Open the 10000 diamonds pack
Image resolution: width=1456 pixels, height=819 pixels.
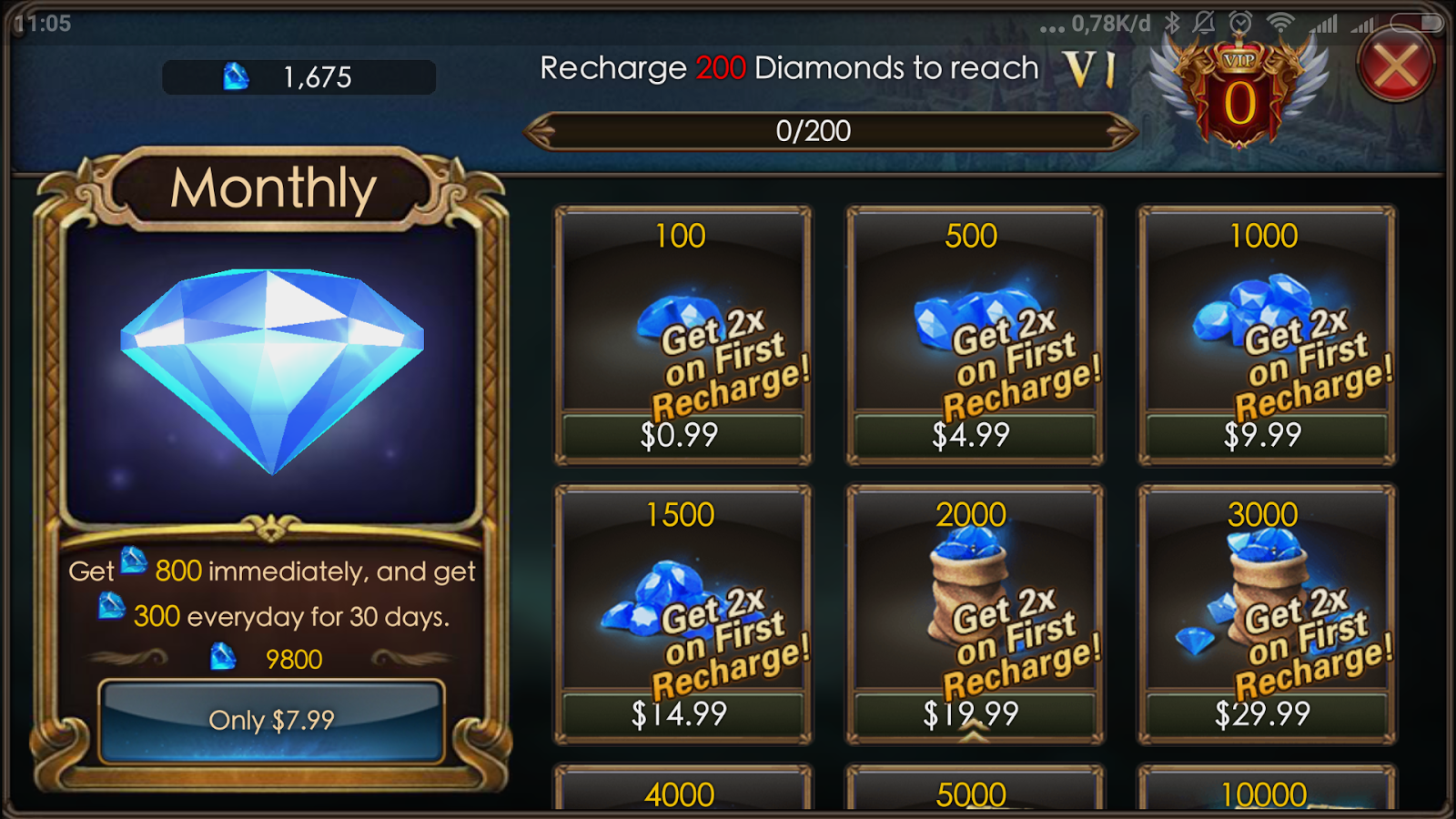pyautogui.click(x=1267, y=788)
